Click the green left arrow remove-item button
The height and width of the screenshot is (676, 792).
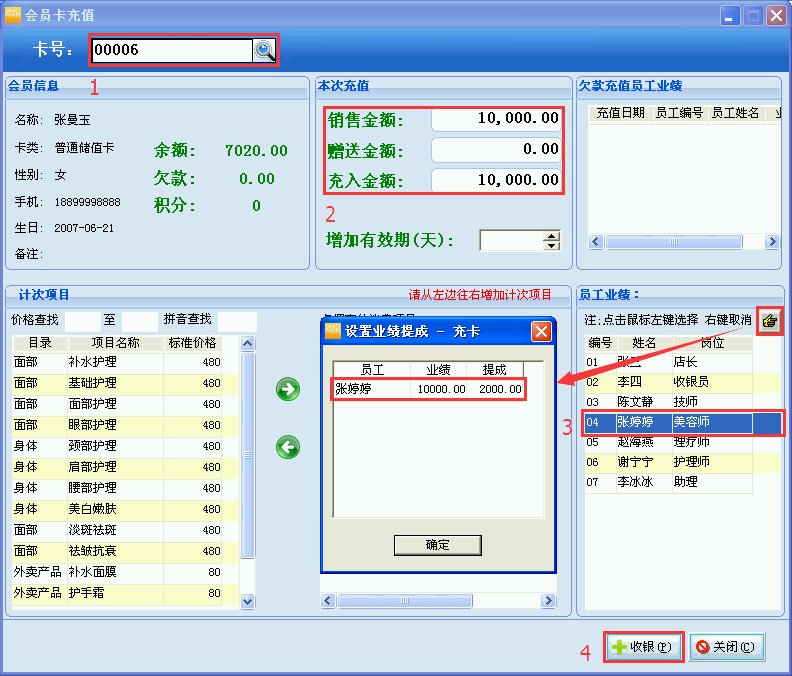288,447
